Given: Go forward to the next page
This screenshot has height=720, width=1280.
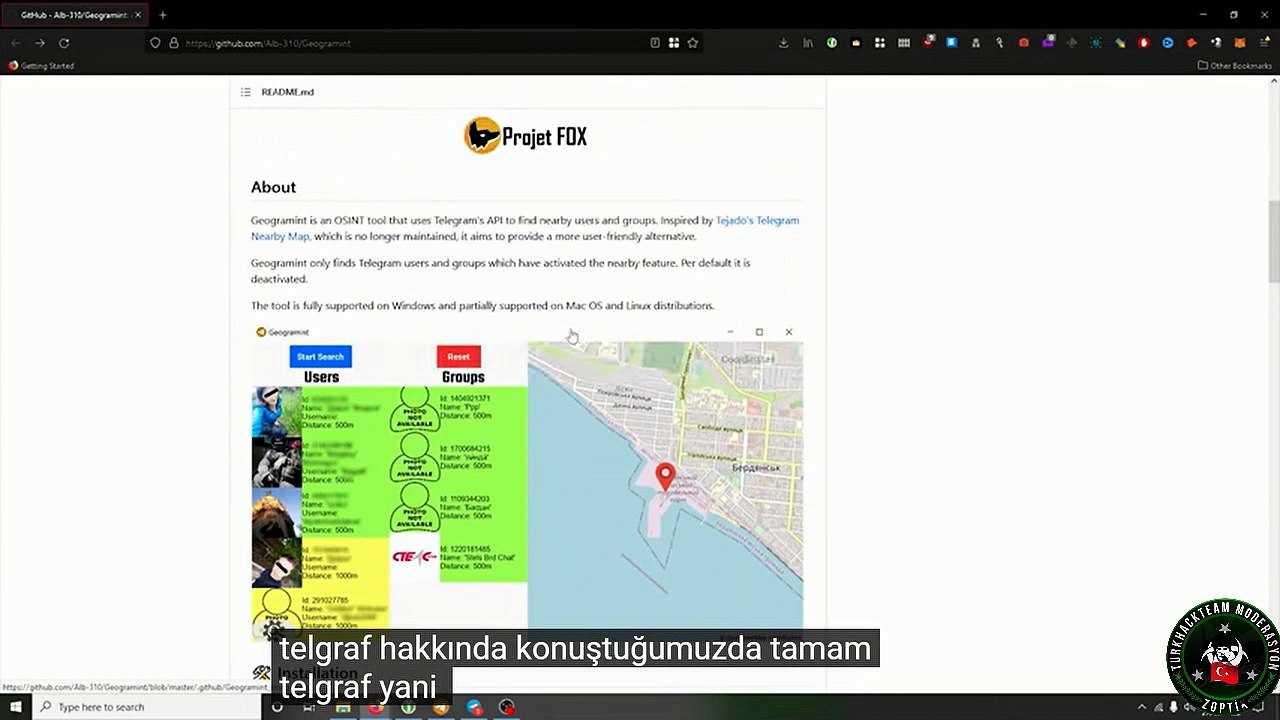Looking at the screenshot, I should pos(40,43).
